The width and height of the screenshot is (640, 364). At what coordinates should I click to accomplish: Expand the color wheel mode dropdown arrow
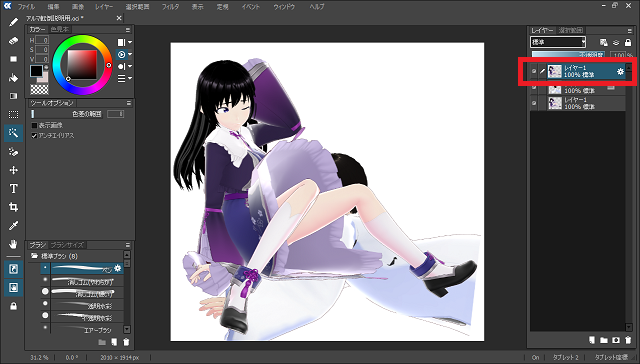(x=130, y=54)
